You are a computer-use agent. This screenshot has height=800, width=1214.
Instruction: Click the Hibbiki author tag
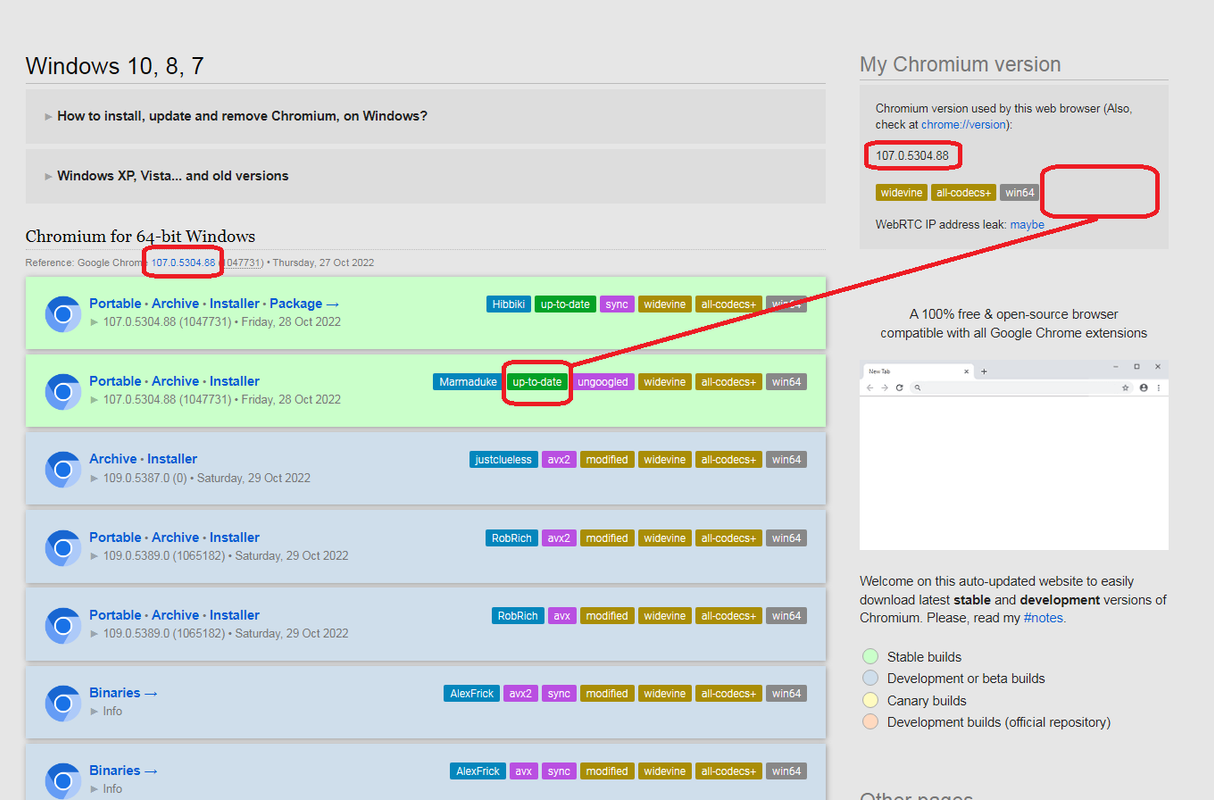point(508,304)
